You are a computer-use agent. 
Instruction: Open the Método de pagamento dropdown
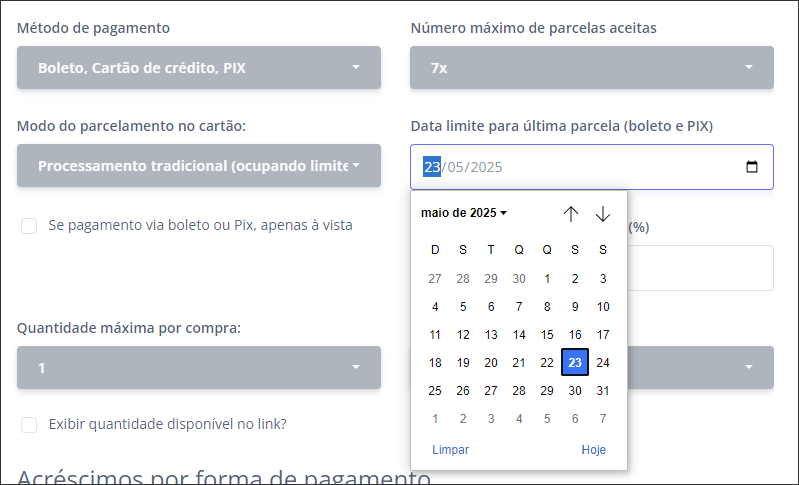coord(199,67)
